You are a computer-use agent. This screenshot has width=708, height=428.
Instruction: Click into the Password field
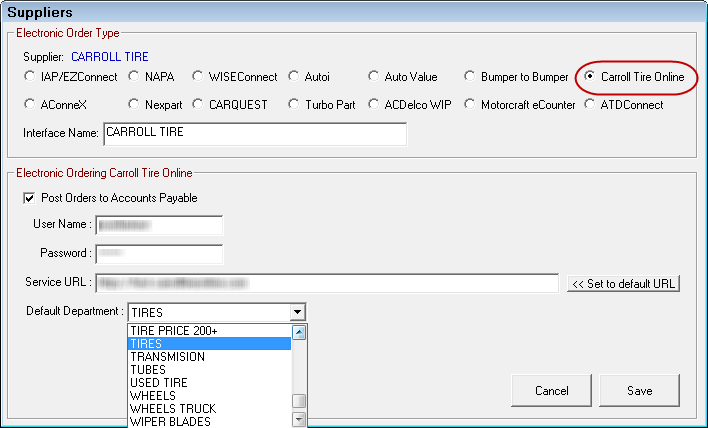tap(158, 254)
